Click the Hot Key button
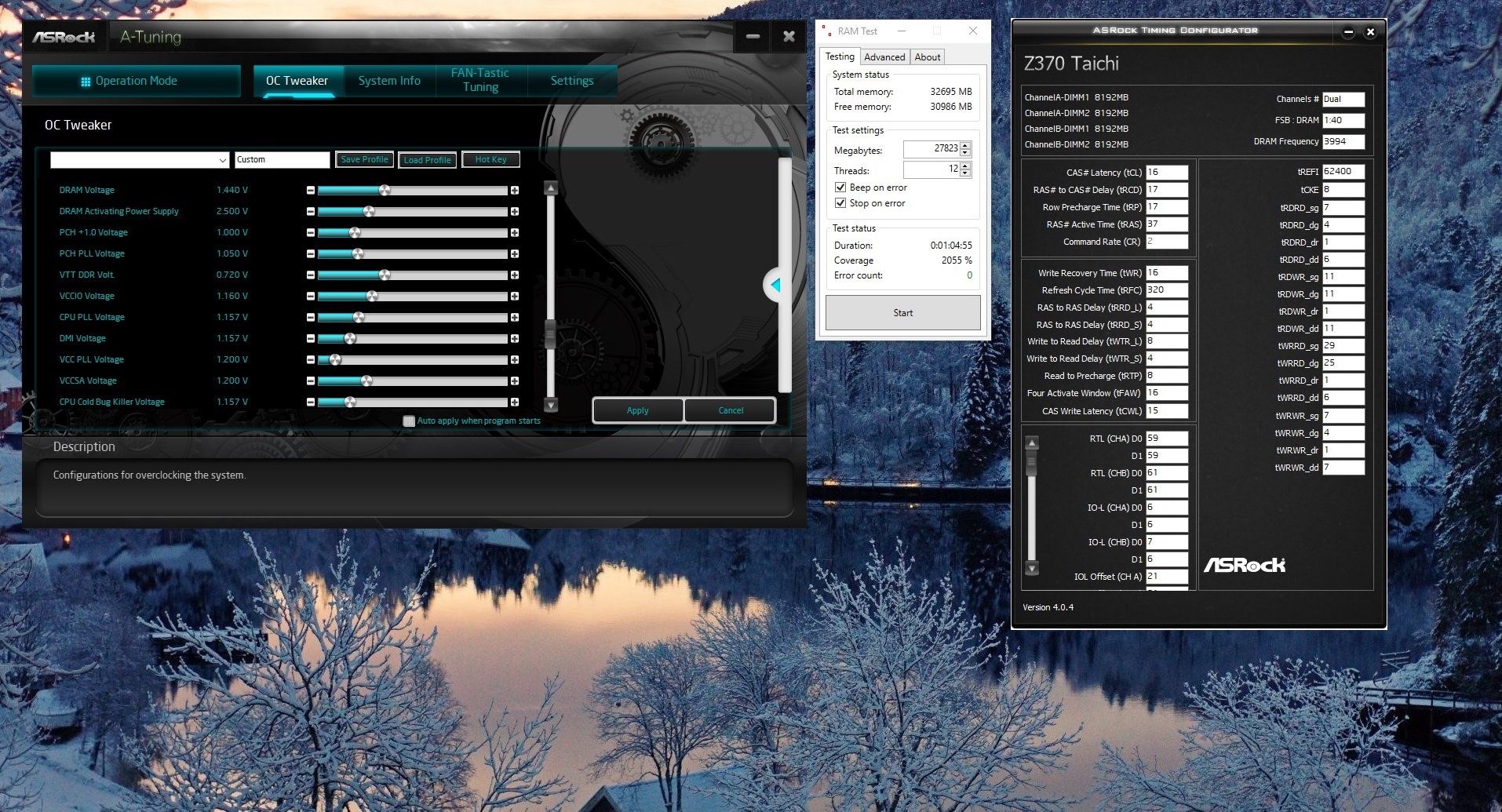1502x812 pixels. coord(490,159)
